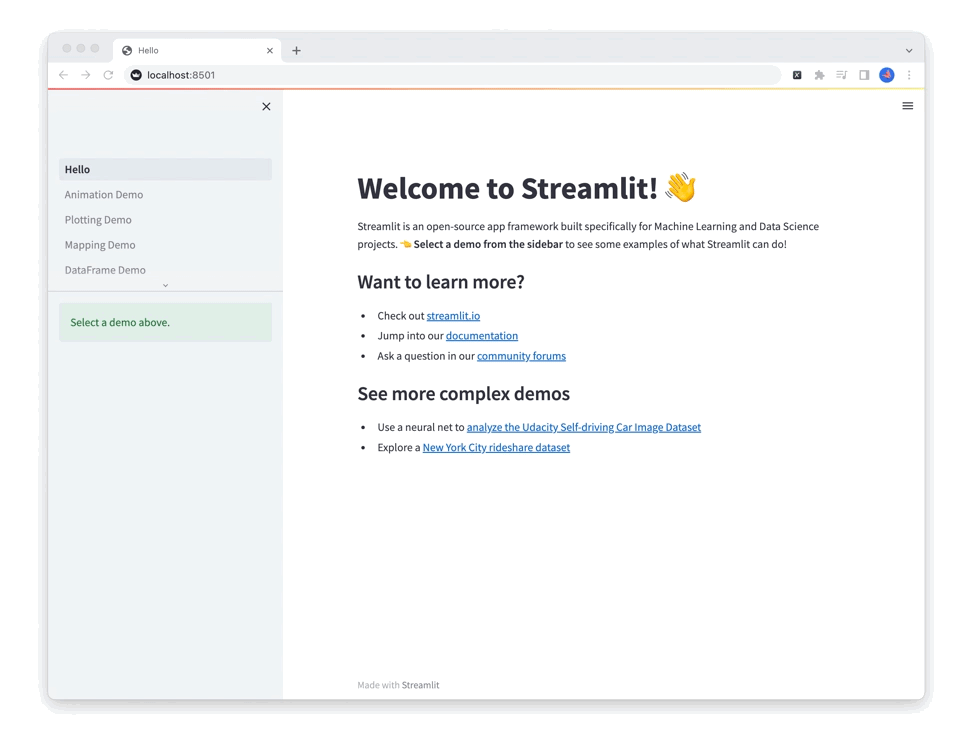Select Plotting Demo from the demo list
Image resolution: width=960 pixels, height=742 pixels.
[97, 219]
